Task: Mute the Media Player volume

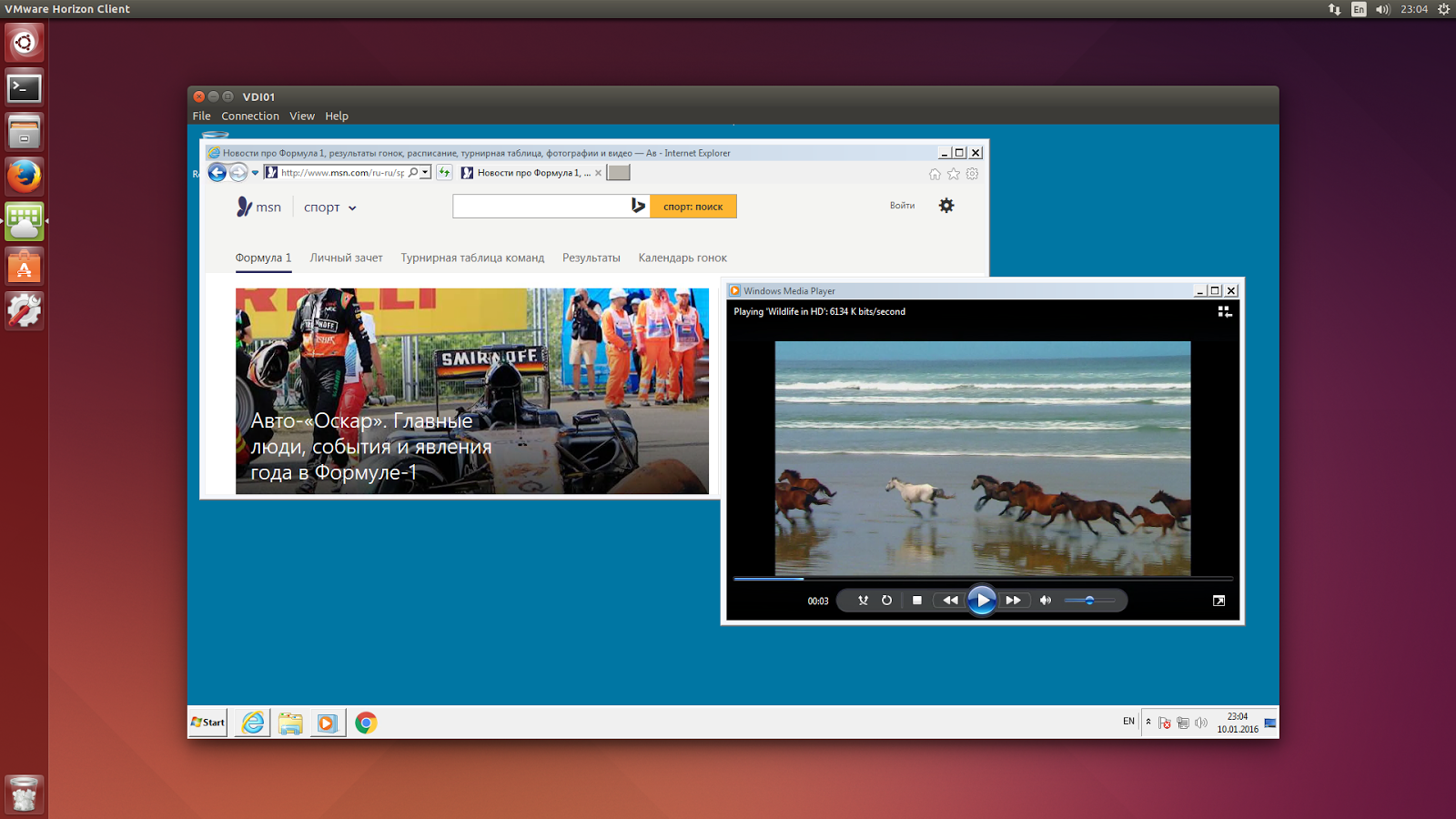Action: [1046, 601]
